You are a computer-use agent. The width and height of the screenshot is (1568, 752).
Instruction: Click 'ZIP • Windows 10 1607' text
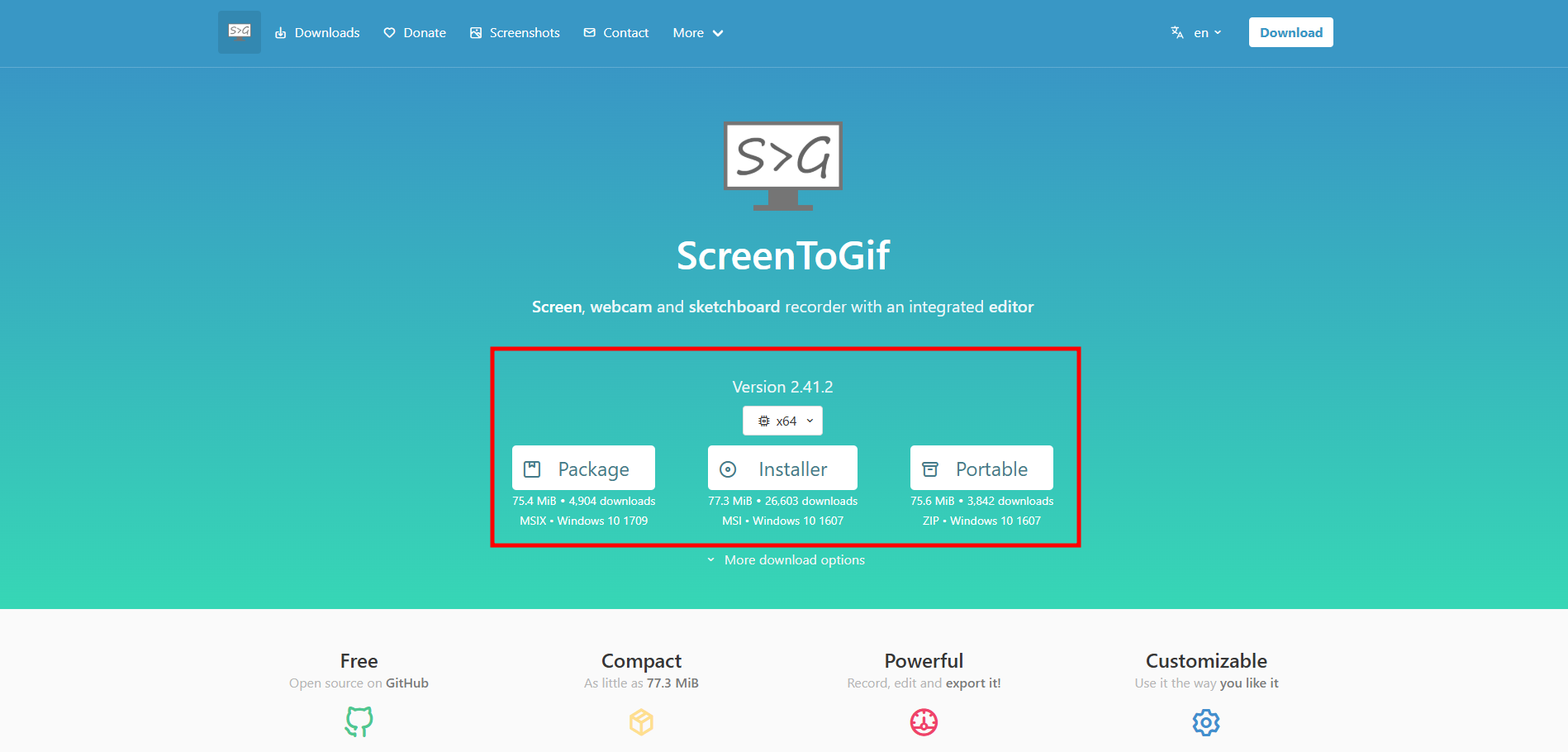pyautogui.click(x=981, y=521)
